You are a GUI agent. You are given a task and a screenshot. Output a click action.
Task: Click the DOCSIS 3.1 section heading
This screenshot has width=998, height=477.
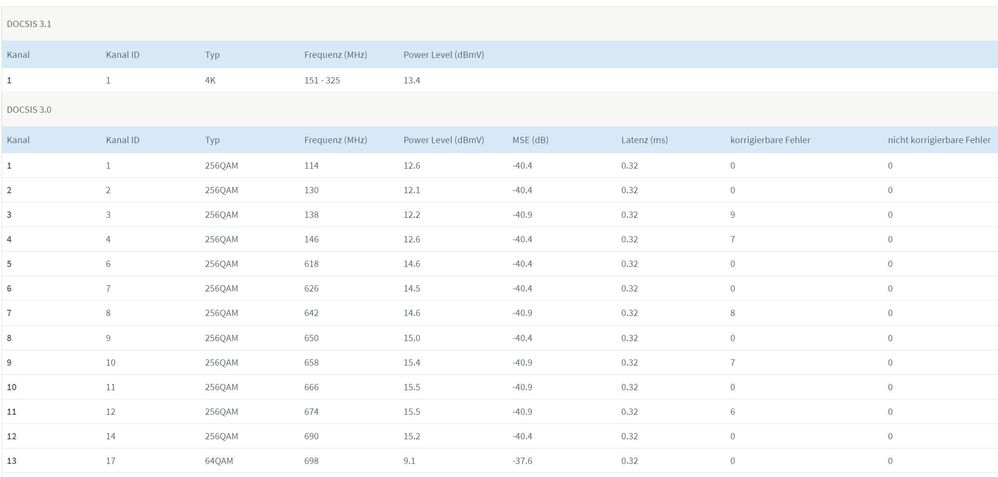27,22
